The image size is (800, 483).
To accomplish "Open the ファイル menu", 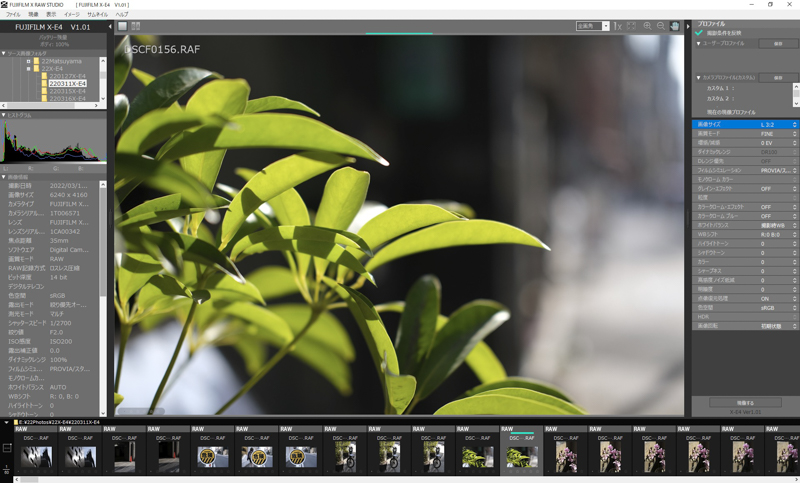I will (13, 14).
